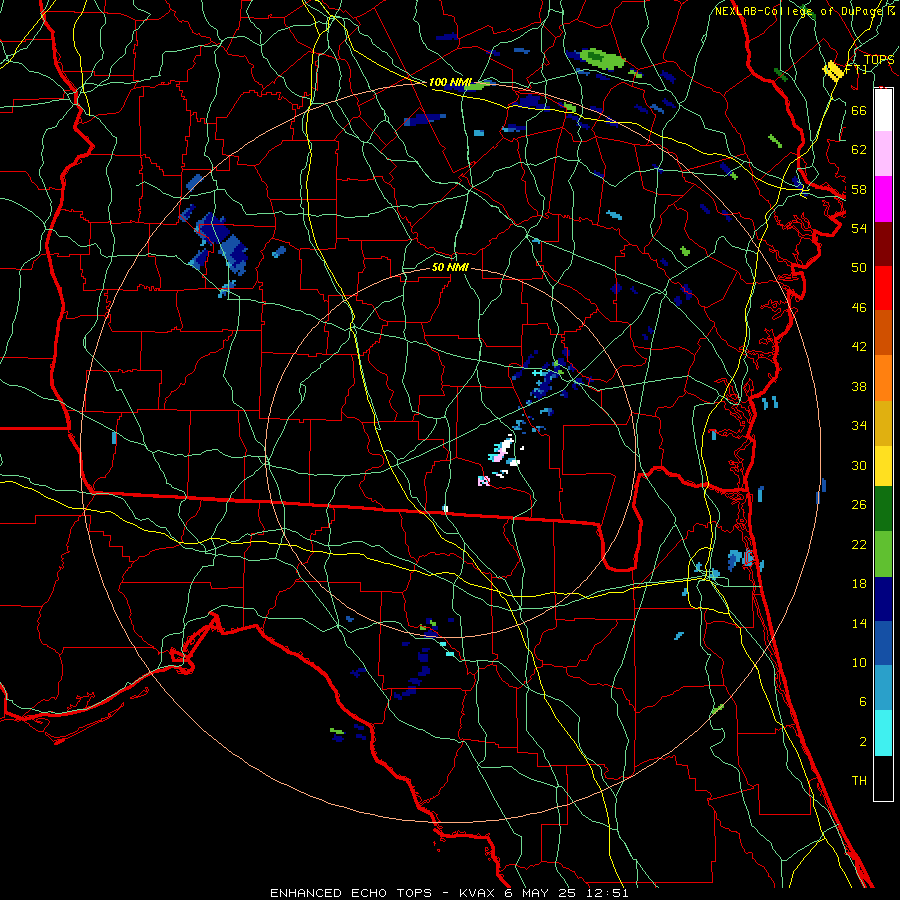Select the '42' legend value

[x=859, y=347]
